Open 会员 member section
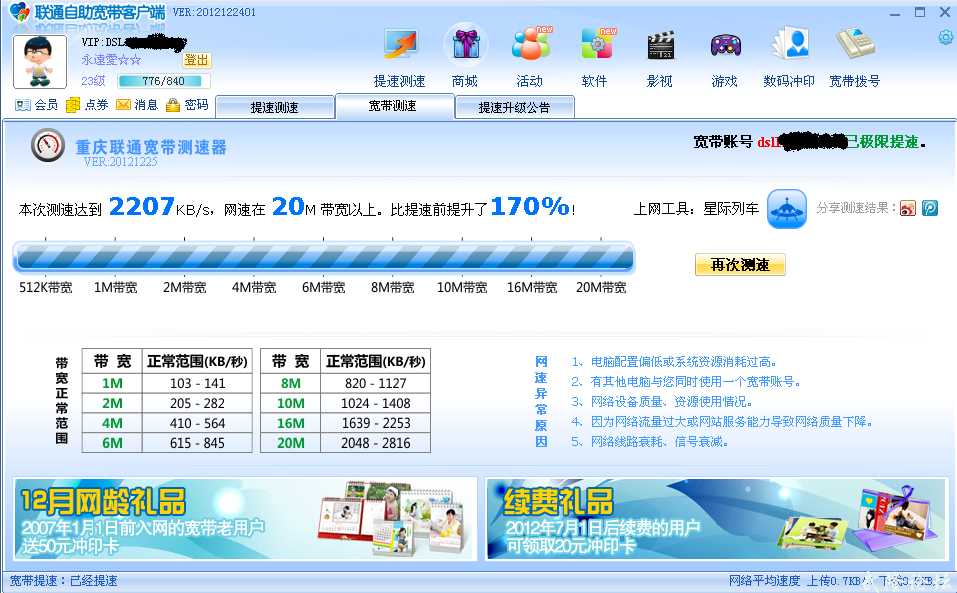Screen dimensions: 957x593 point(37,105)
